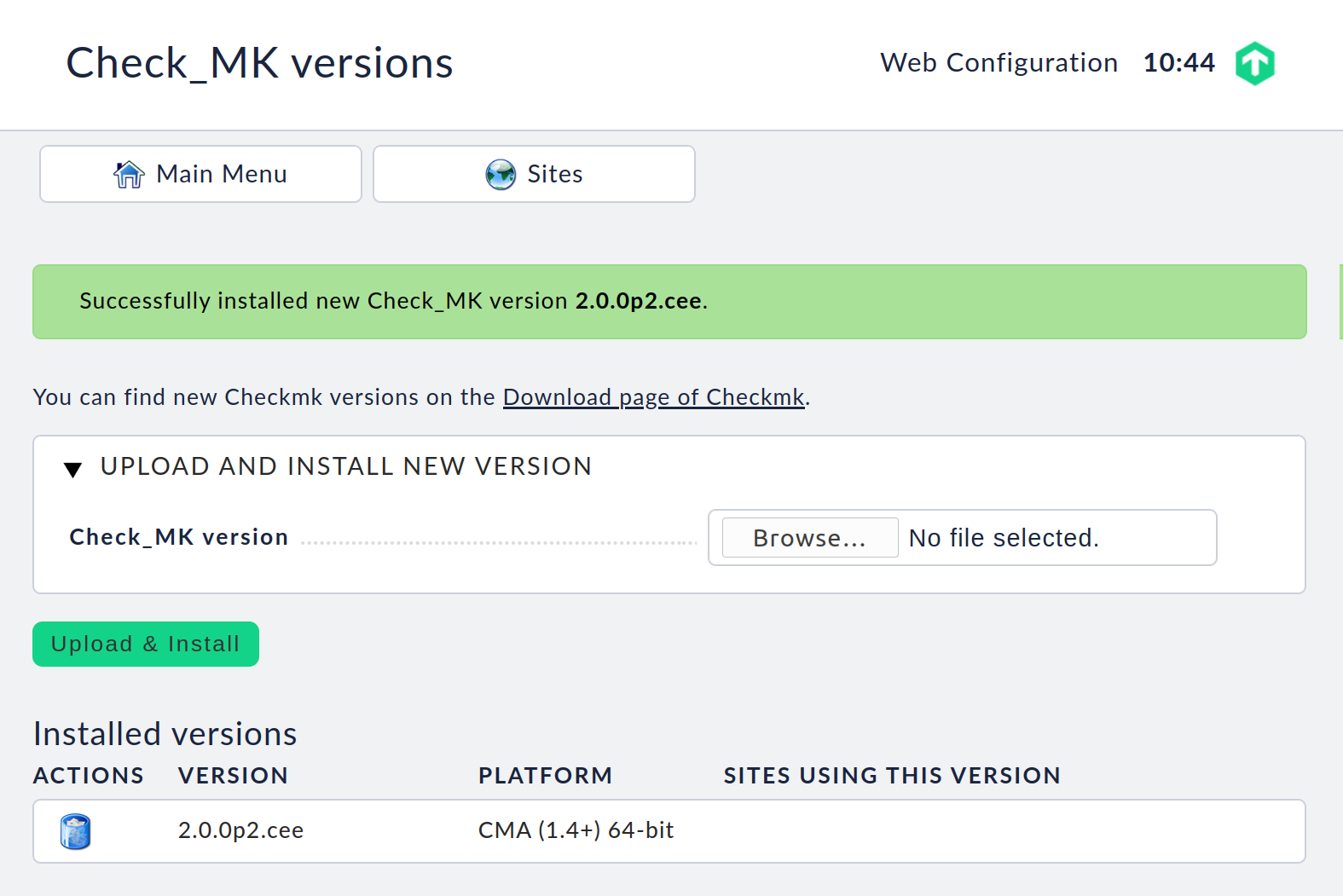Click the SITES USING THIS VERSION header
This screenshot has width=1343, height=896.
click(x=892, y=776)
